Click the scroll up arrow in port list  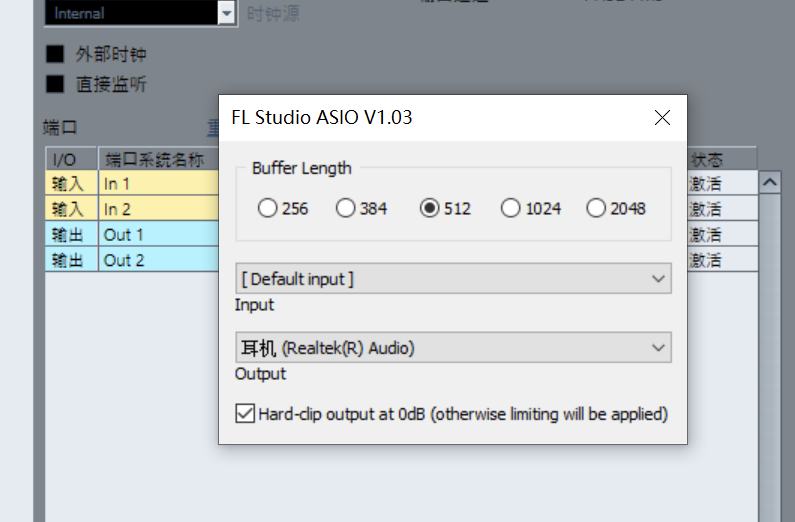click(770, 184)
